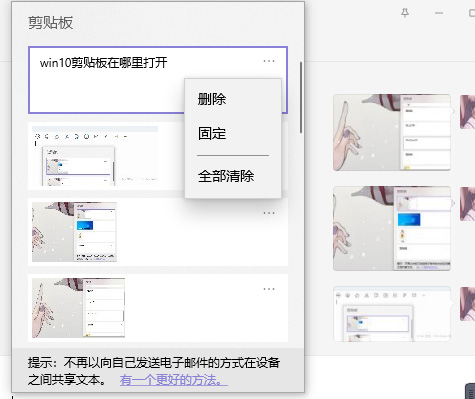The width and height of the screenshot is (475, 399).
Task: Open the more options dots on win10剪贴板在哪里打开 item
Action: coord(269,61)
